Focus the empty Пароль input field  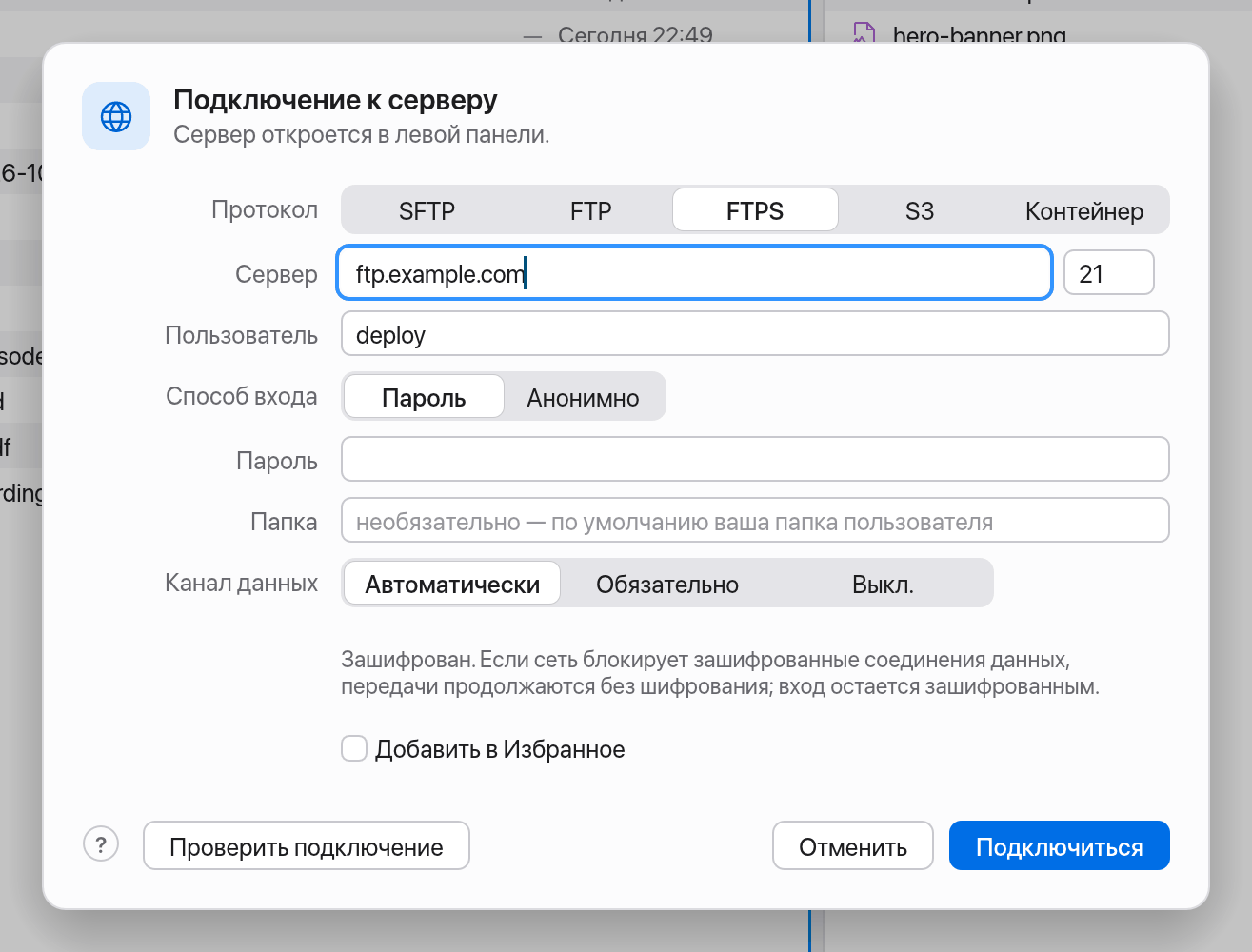[755, 460]
